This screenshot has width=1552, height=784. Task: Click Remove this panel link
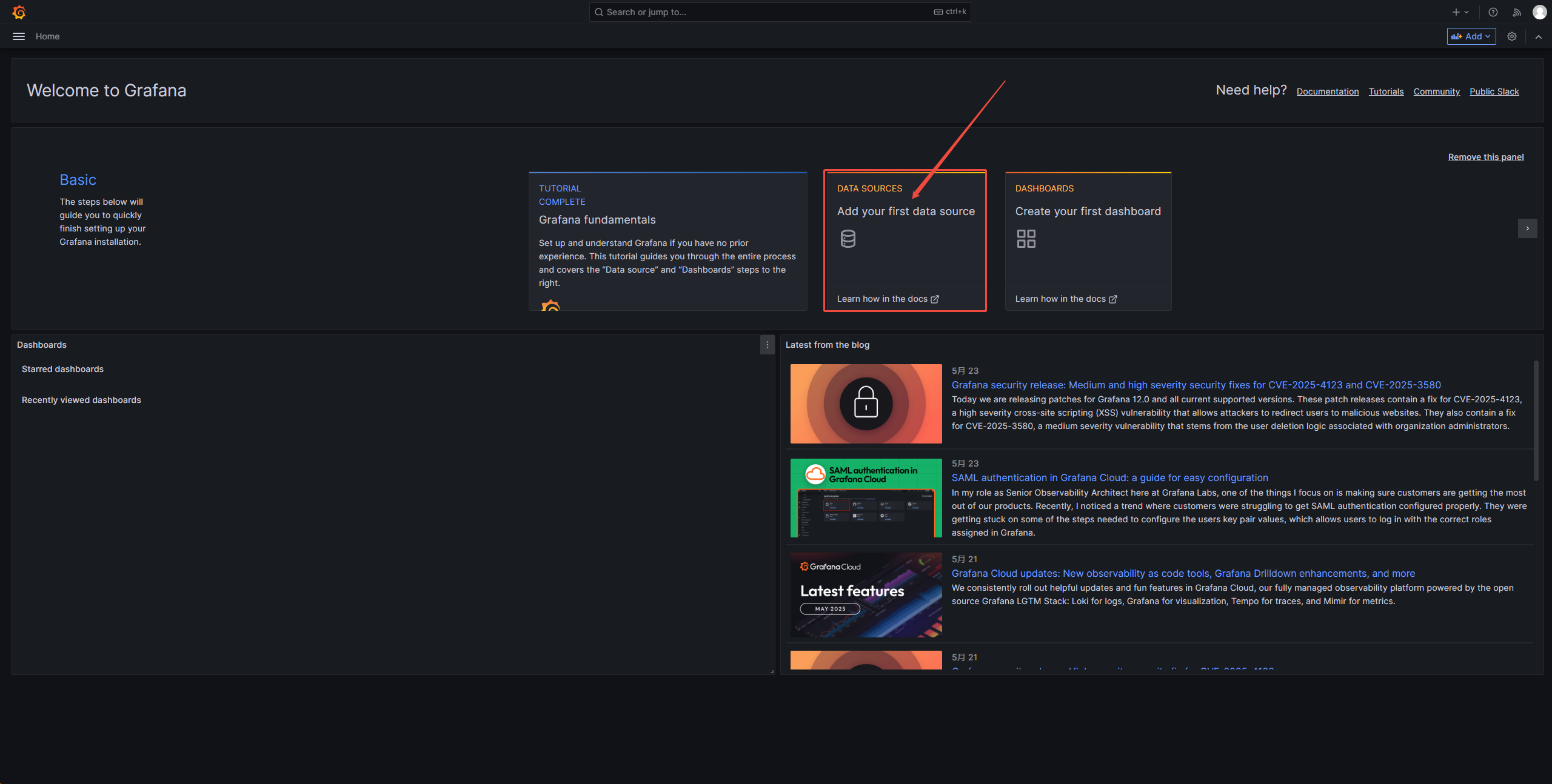[1486, 157]
